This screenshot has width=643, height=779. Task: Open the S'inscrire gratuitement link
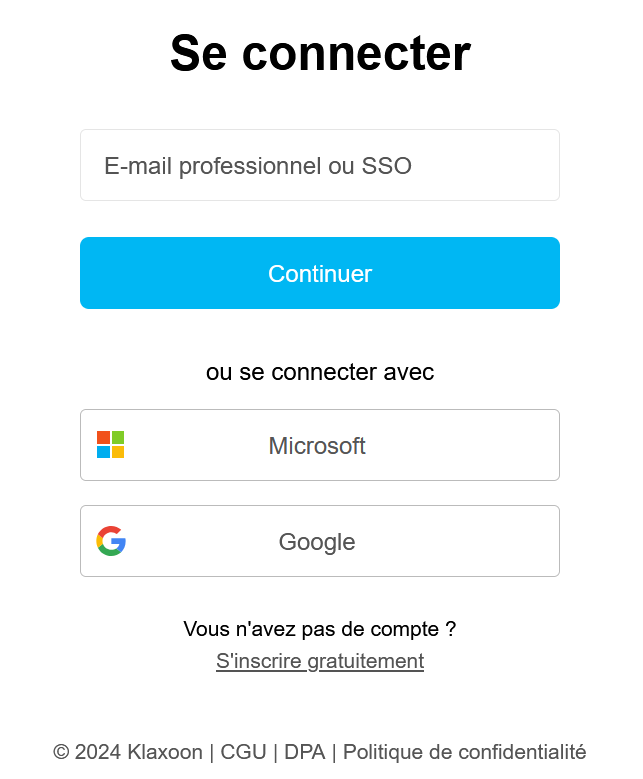point(320,661)
